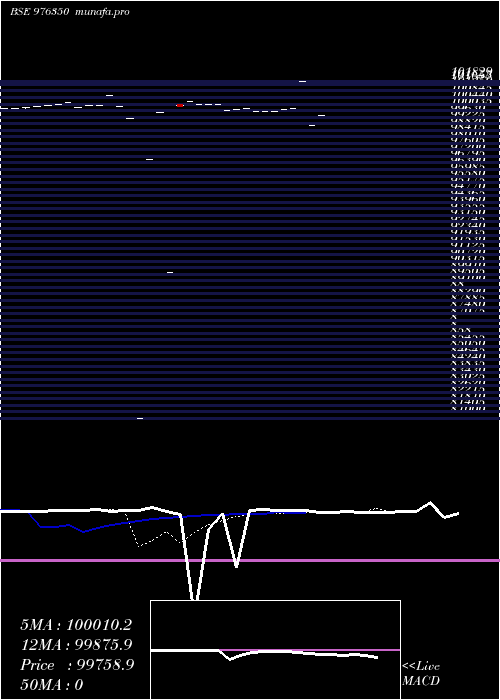Screen dimensions: 500x700
Task: Click the "<<Live MACD" label
Action: (421, 674)
